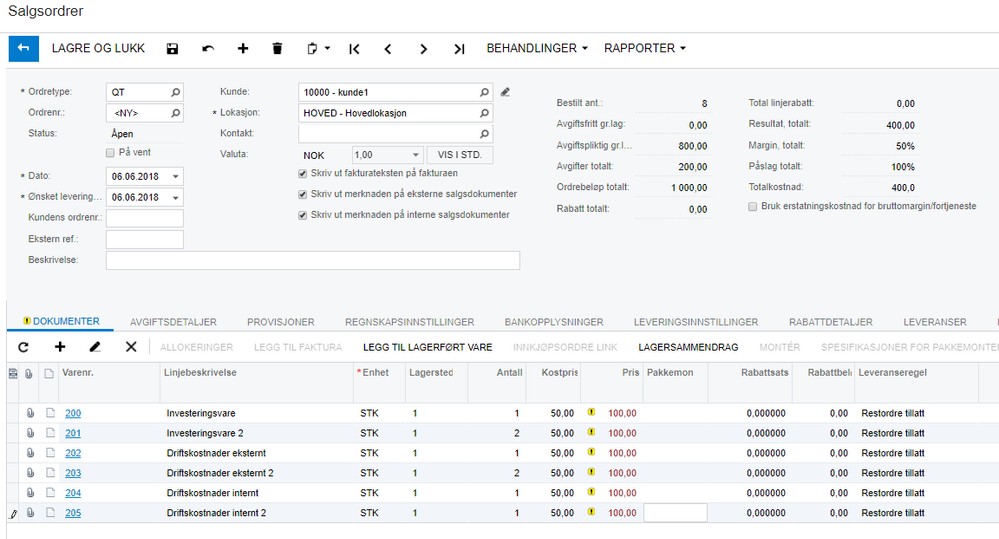The image size is (999, 539).
Task: Select the Investeringsvare 2 description cell
Action: click(257, 433)
